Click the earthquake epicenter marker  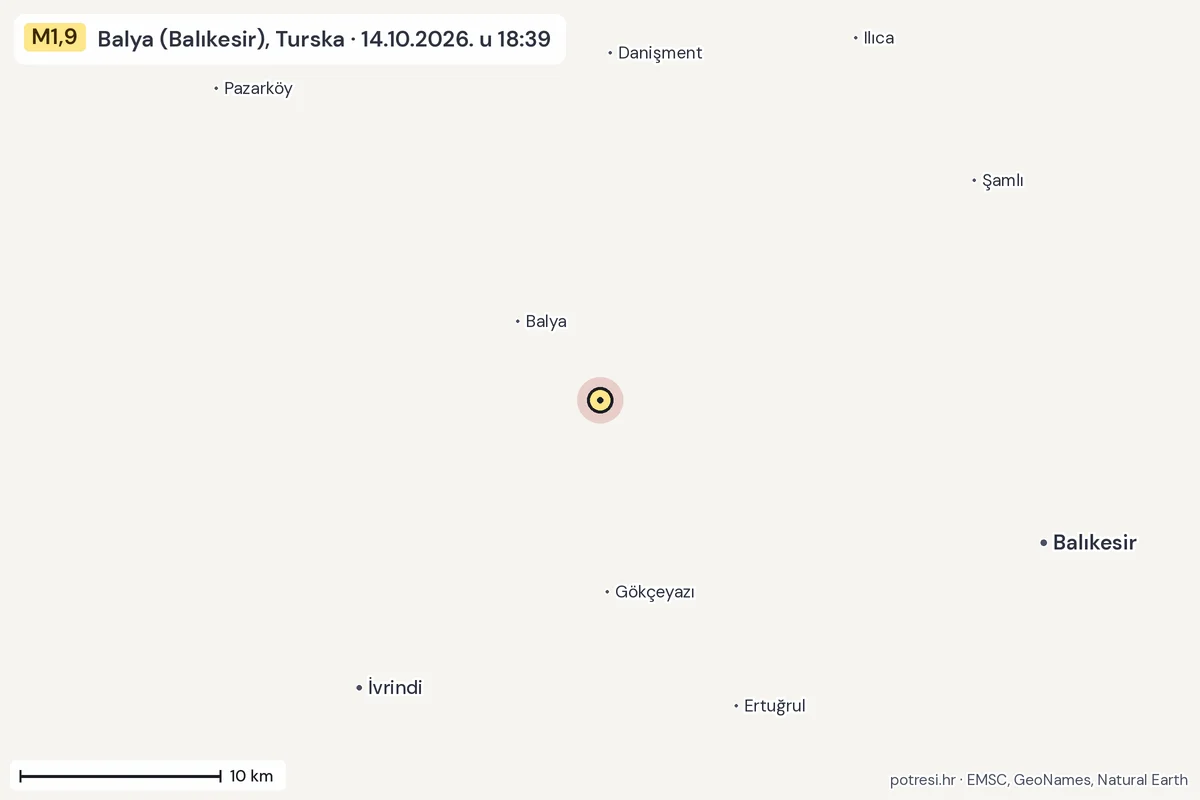tap(600, 400)
